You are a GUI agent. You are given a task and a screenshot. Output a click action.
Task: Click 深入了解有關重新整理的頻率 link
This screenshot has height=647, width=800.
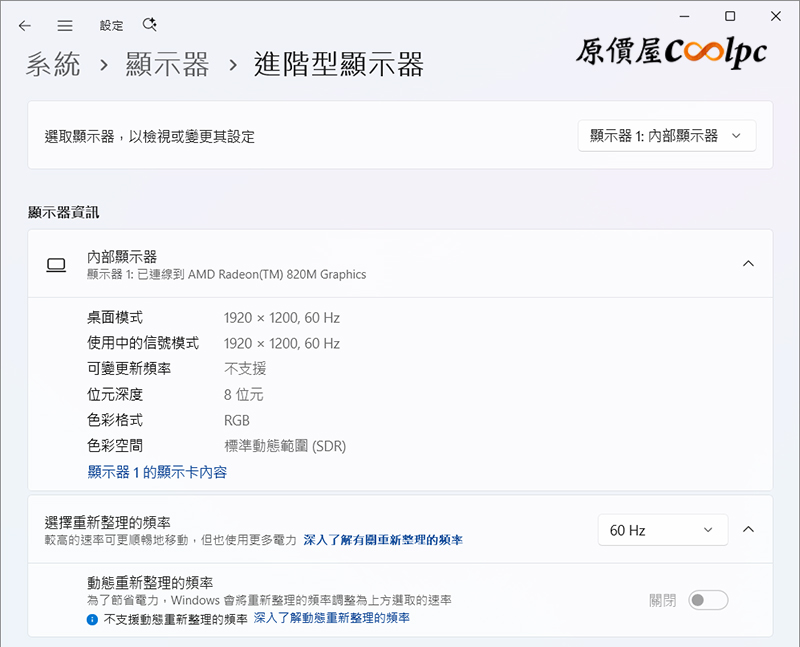click(383, 540)
